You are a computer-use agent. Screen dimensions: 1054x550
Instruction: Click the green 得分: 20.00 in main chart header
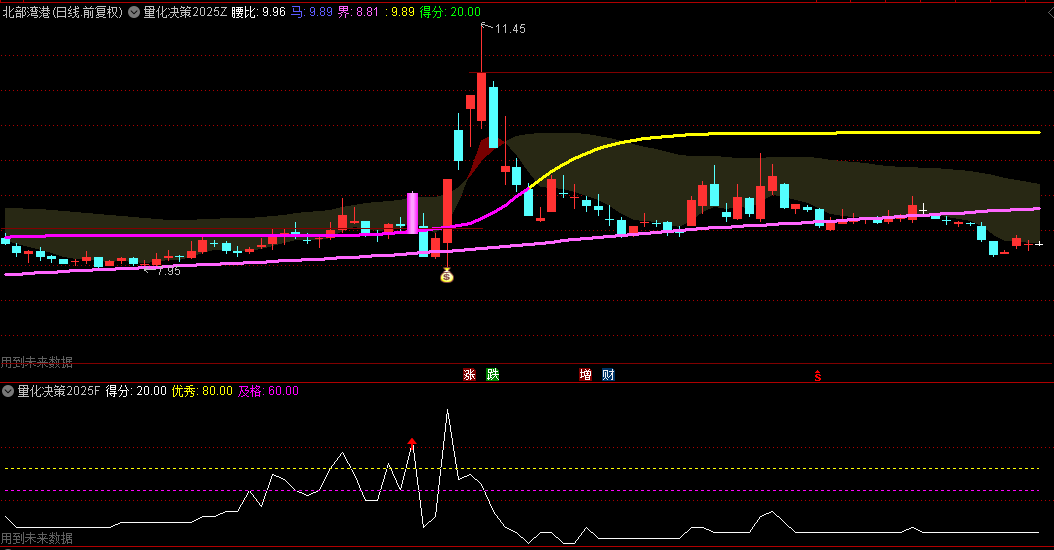coord(450,12)
